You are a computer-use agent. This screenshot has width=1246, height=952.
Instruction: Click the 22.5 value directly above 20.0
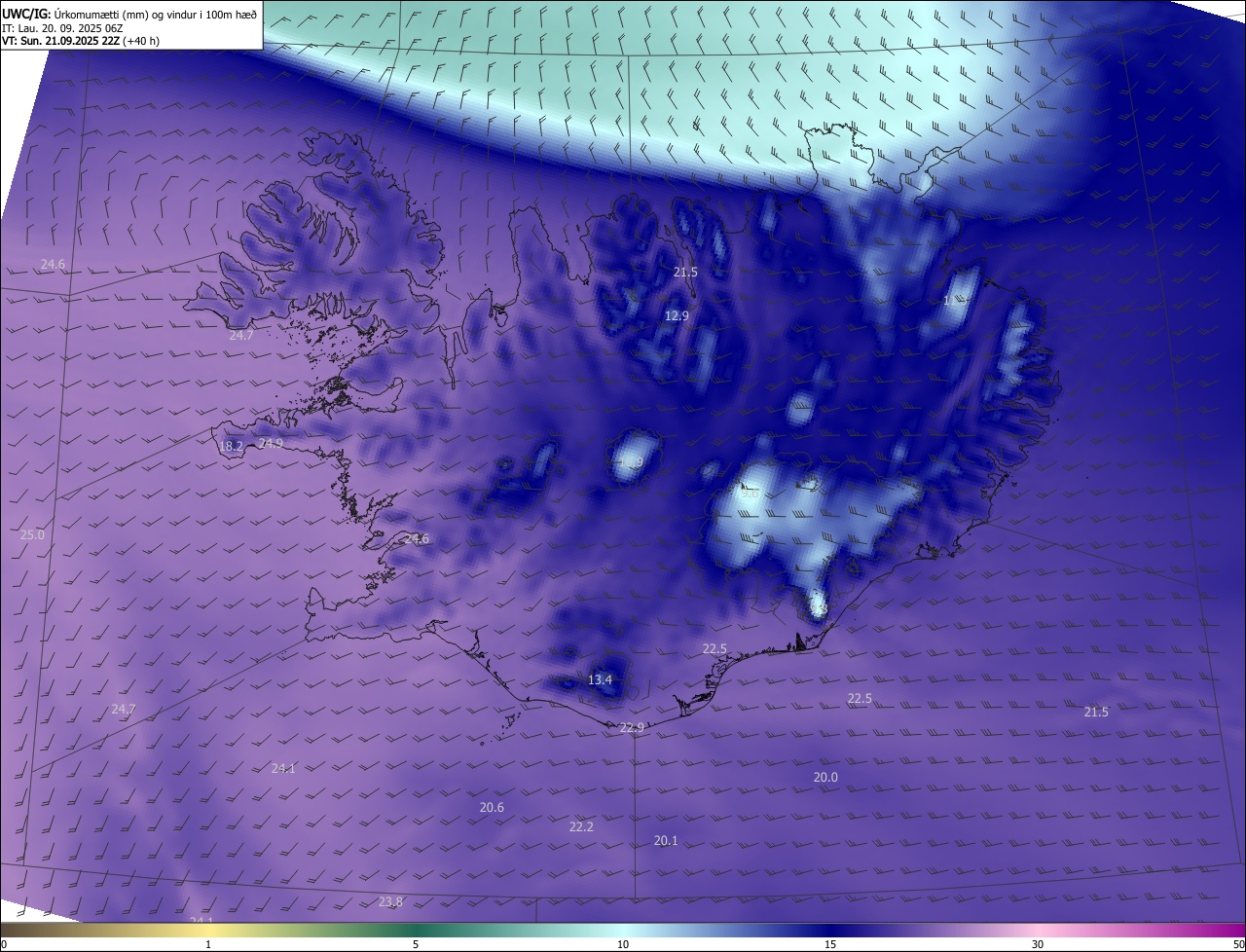(x=860, y=698)
